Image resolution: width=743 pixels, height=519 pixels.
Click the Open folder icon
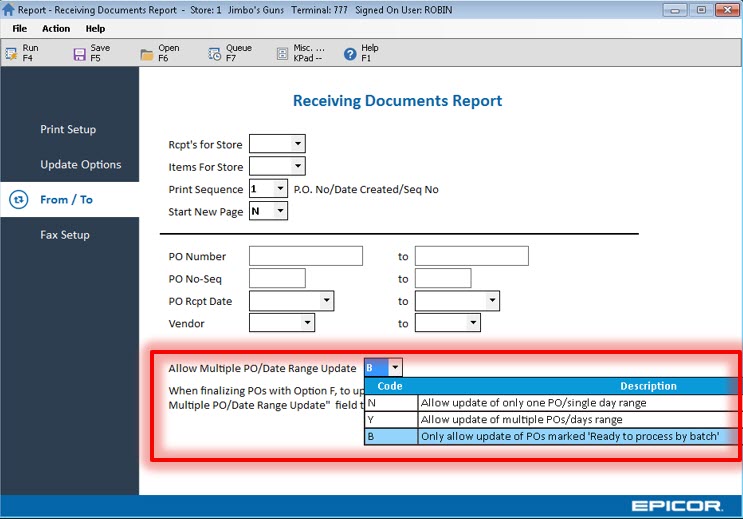147,54
